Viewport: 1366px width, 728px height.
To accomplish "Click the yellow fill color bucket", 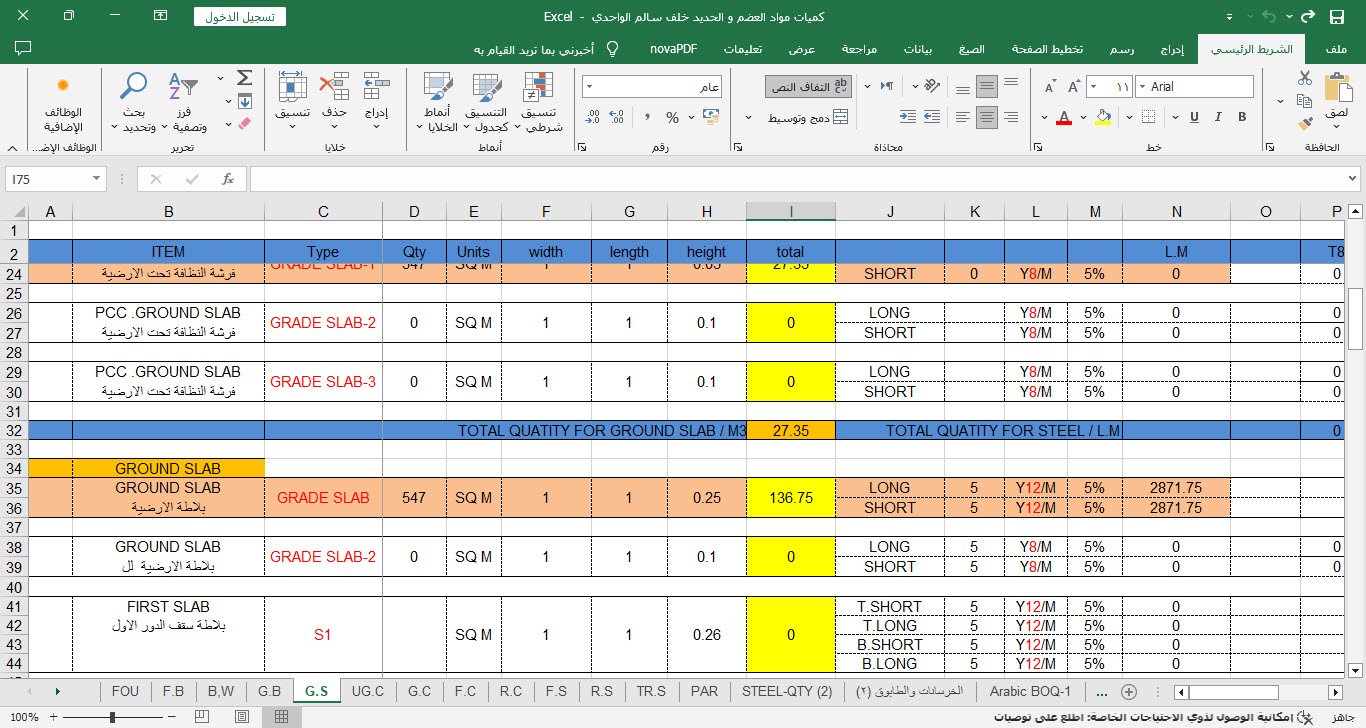I will (x=1102, y=118).
